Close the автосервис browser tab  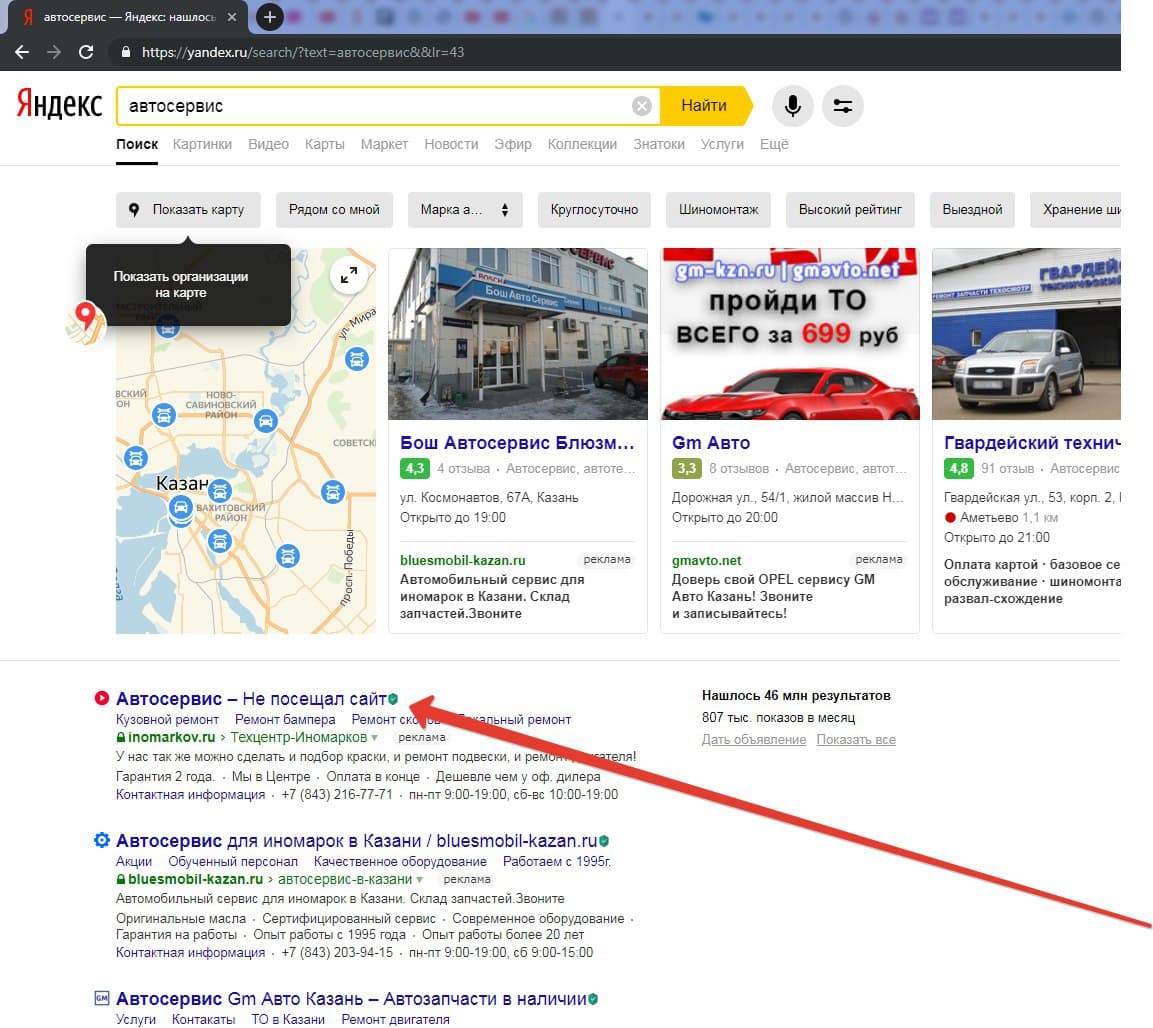pyautogui.click(x=232, y=17)
